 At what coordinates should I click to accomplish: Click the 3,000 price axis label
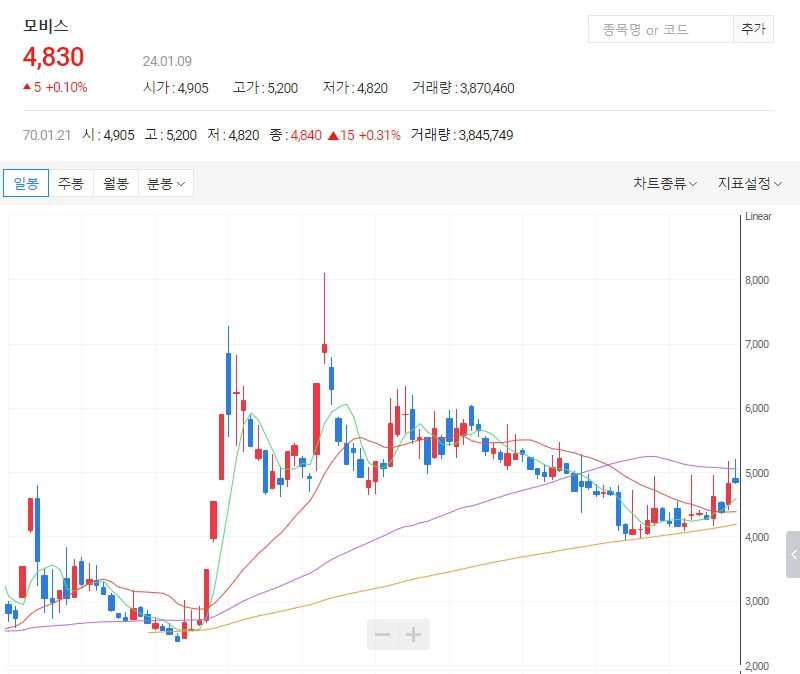[x=757, y=601]
